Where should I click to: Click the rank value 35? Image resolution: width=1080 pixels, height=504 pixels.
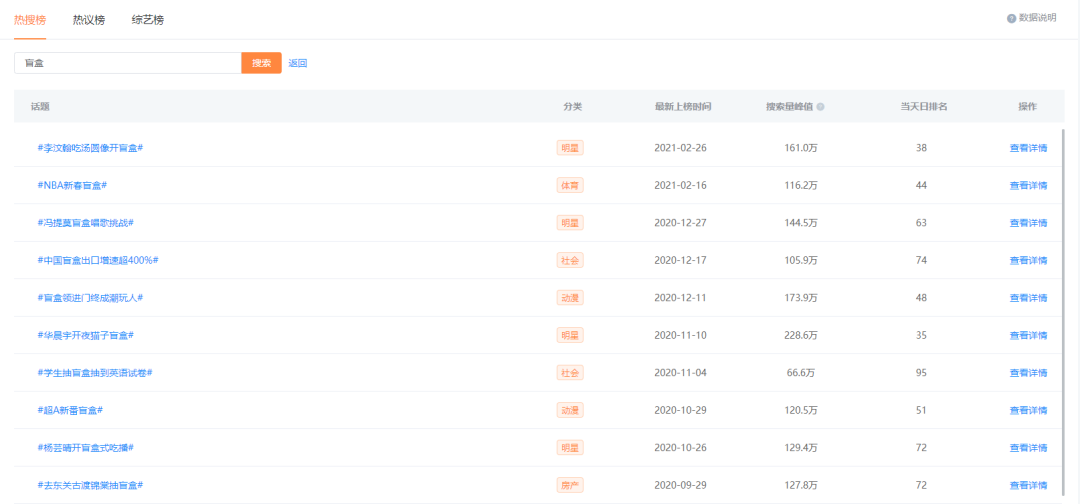tap(922, 335)
